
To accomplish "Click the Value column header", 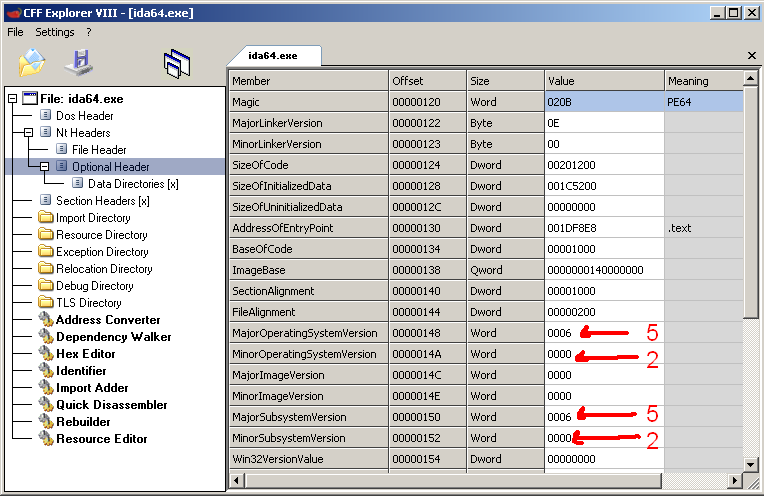I will tap(605, 81).
